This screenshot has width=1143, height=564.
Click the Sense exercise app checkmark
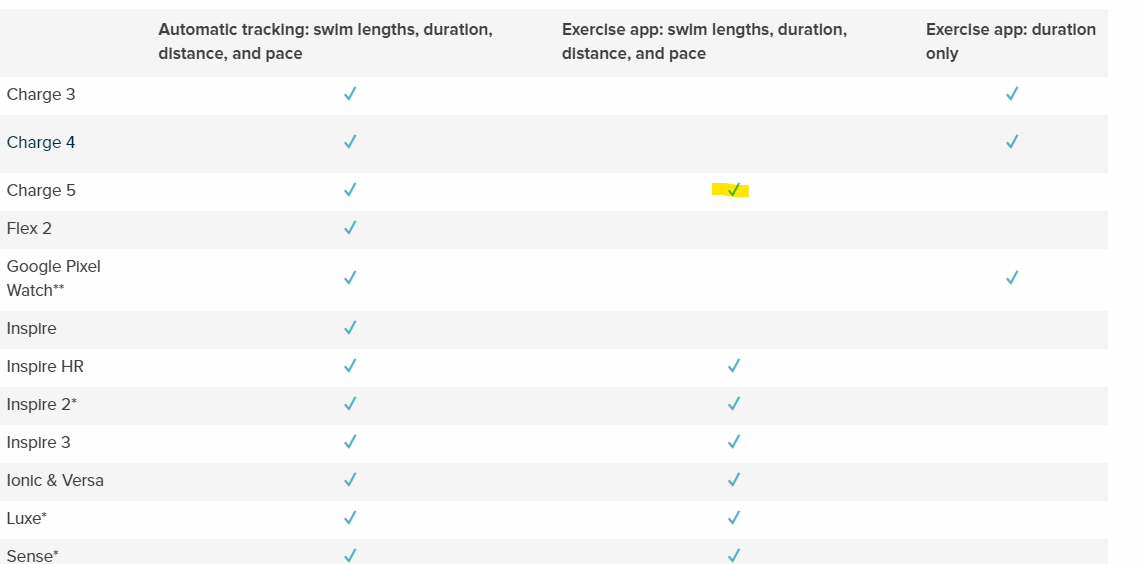pyautogui.click(x=734, y=555)
